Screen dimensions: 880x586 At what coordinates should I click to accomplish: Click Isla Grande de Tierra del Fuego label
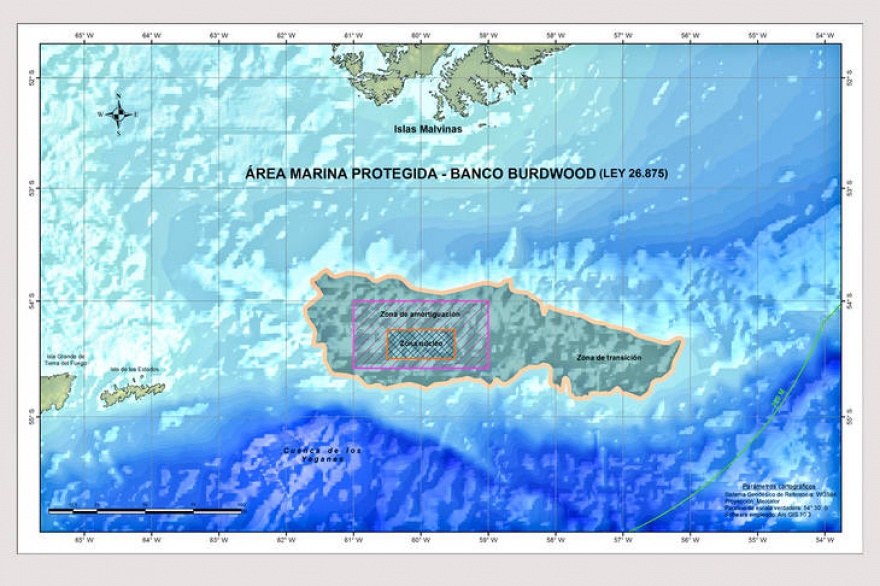coord(66,360)
